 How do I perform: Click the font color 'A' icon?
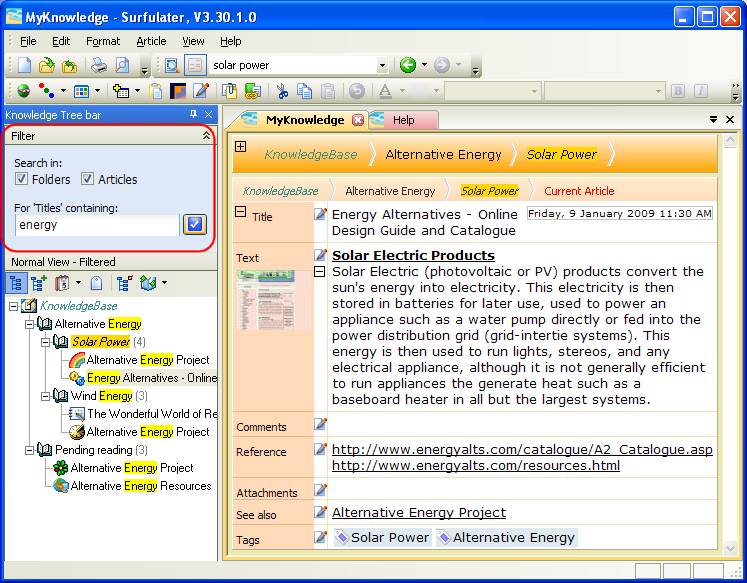click(x=385, y=90)
